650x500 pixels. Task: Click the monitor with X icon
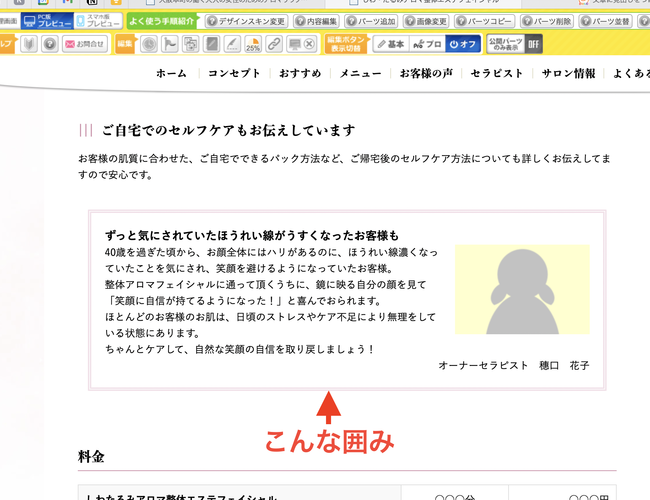296,44
